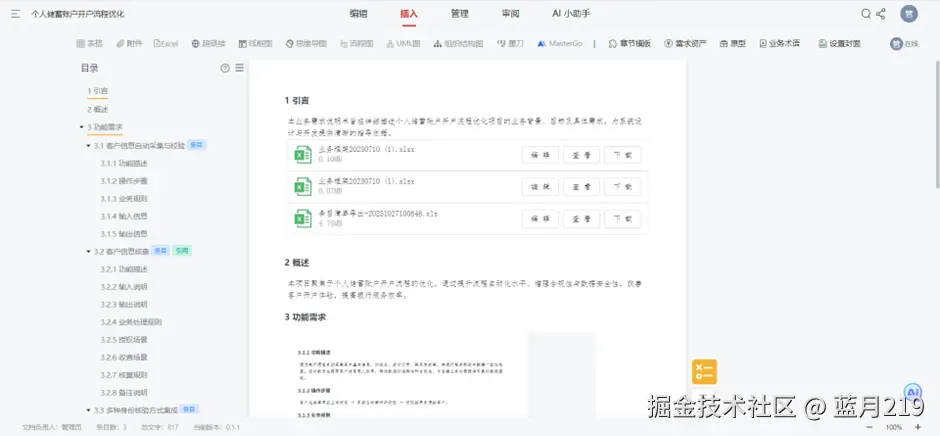Screen dimensions: 940x436
Task: Open 业务术语 business terms
Action: click(779, 43)
